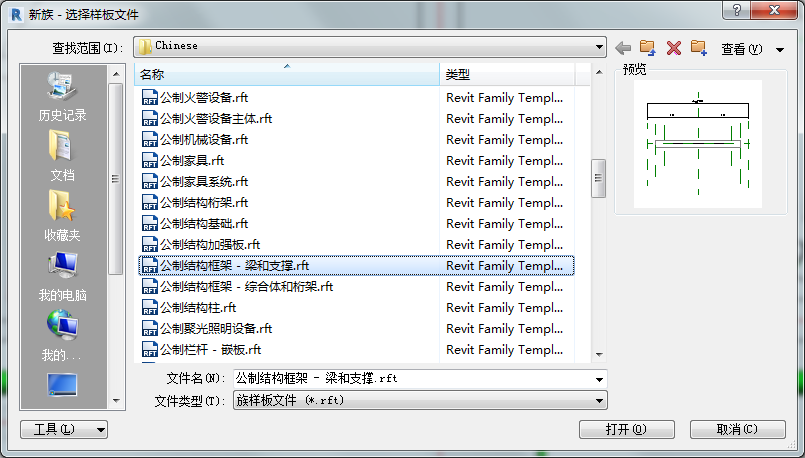The width and height of the screenshot is (805, 458).
Task: Click the template preview thumbnail
Action: [698, 144]
